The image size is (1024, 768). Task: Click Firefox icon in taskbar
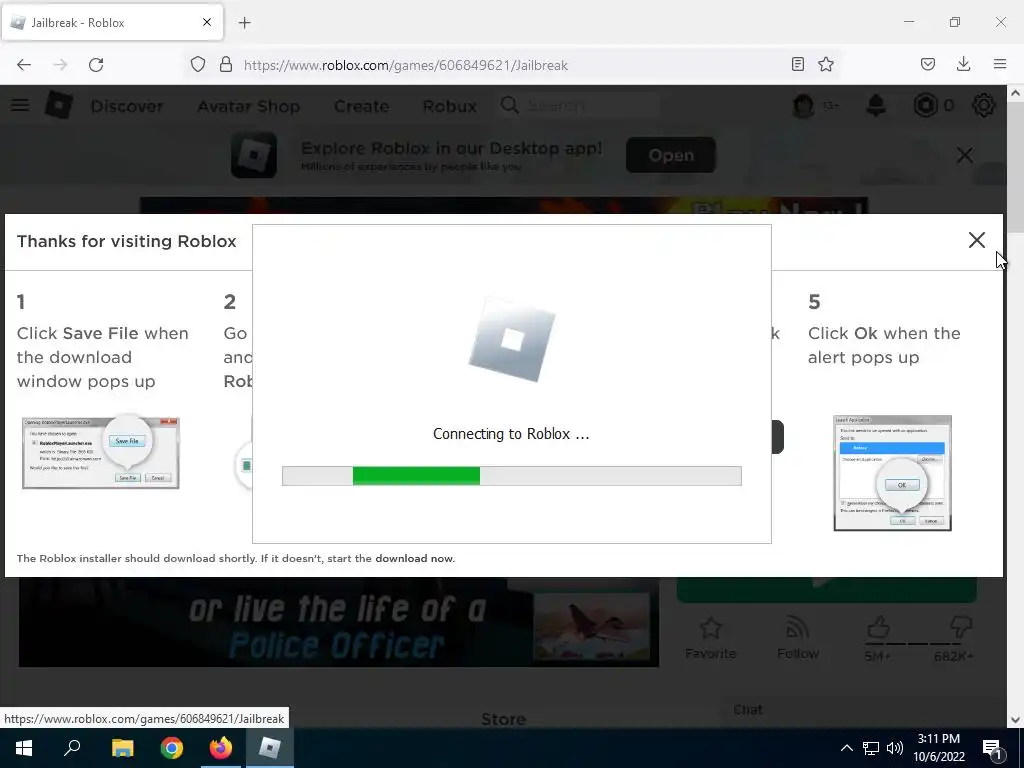(221, 748)
